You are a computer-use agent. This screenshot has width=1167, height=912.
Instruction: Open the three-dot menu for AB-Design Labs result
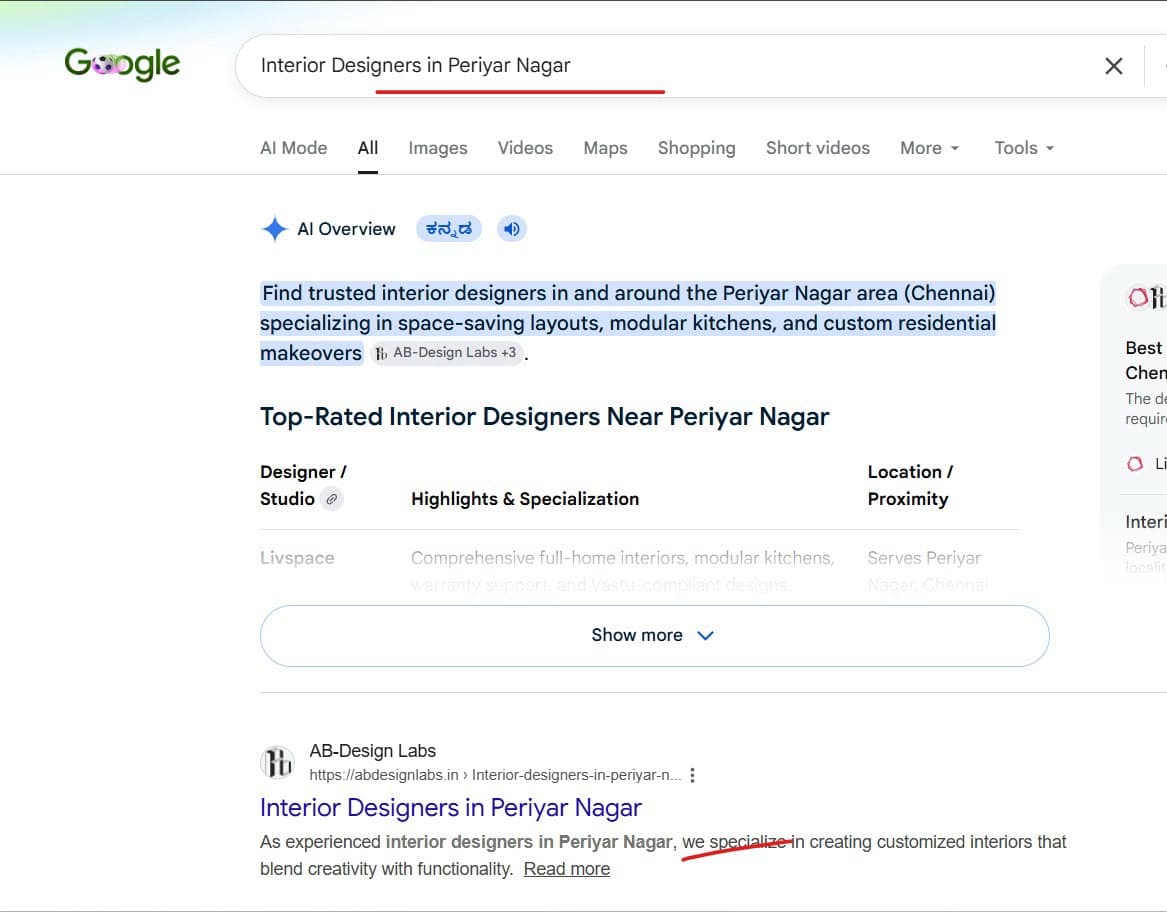pyautogui.click(x=692, y=775)
